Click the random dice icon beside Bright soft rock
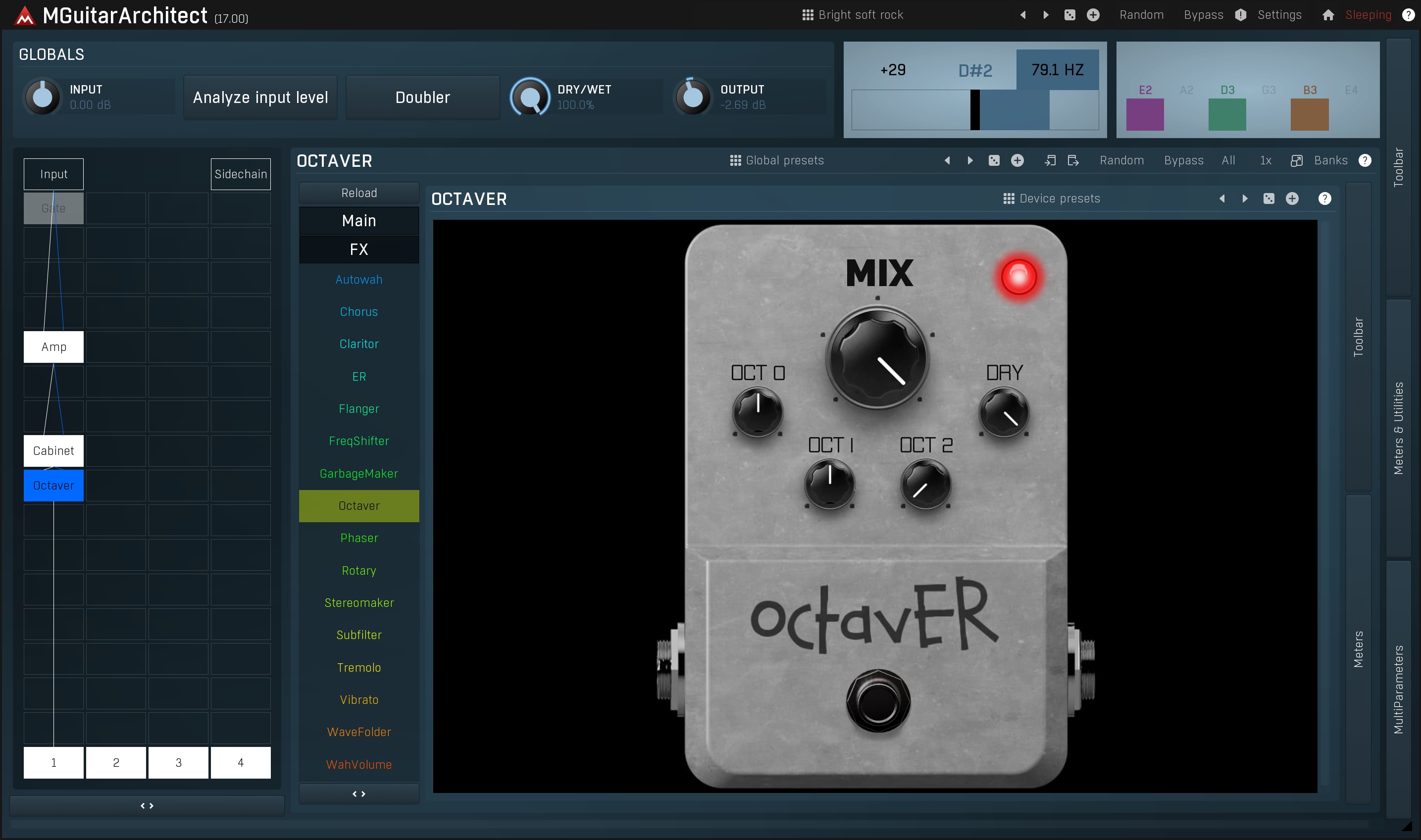 [x=1069, y=15]
